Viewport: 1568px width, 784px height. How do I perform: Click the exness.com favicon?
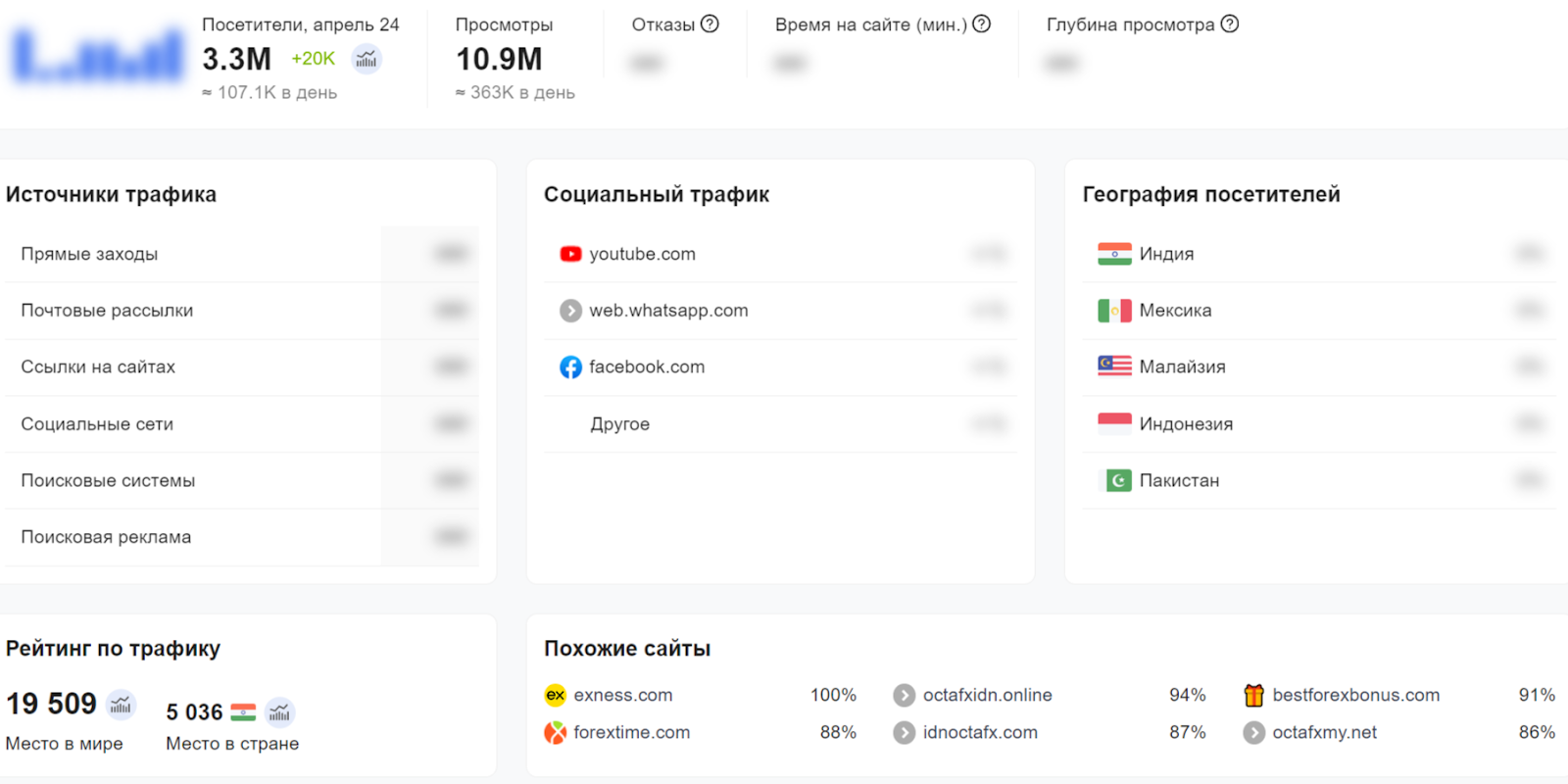[556, 695]
